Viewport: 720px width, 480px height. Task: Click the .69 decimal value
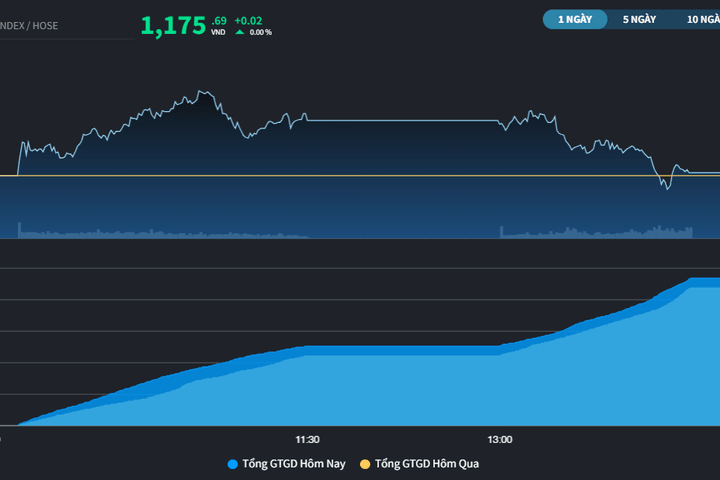click(x=219, y=21)
